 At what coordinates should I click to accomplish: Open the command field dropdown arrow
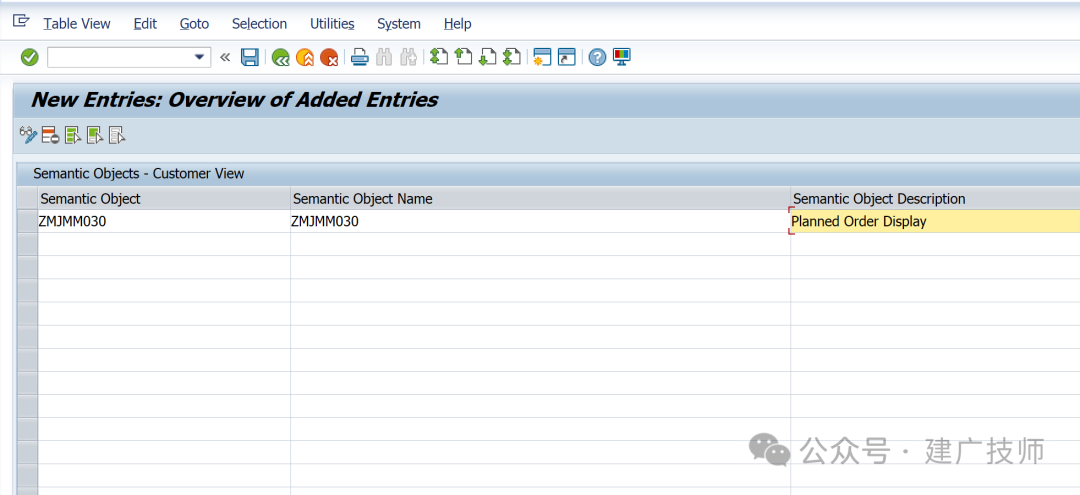(x=200, y=57)
